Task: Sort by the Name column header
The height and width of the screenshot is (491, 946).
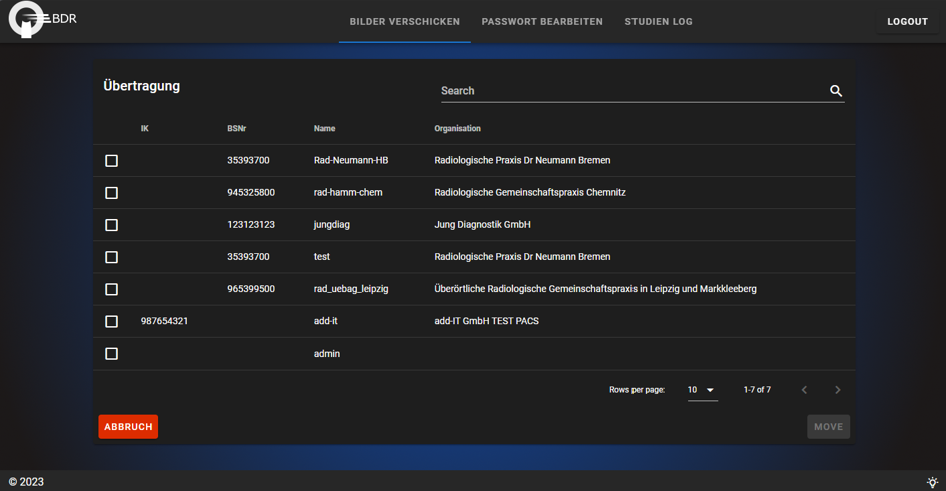Action: 325,128
